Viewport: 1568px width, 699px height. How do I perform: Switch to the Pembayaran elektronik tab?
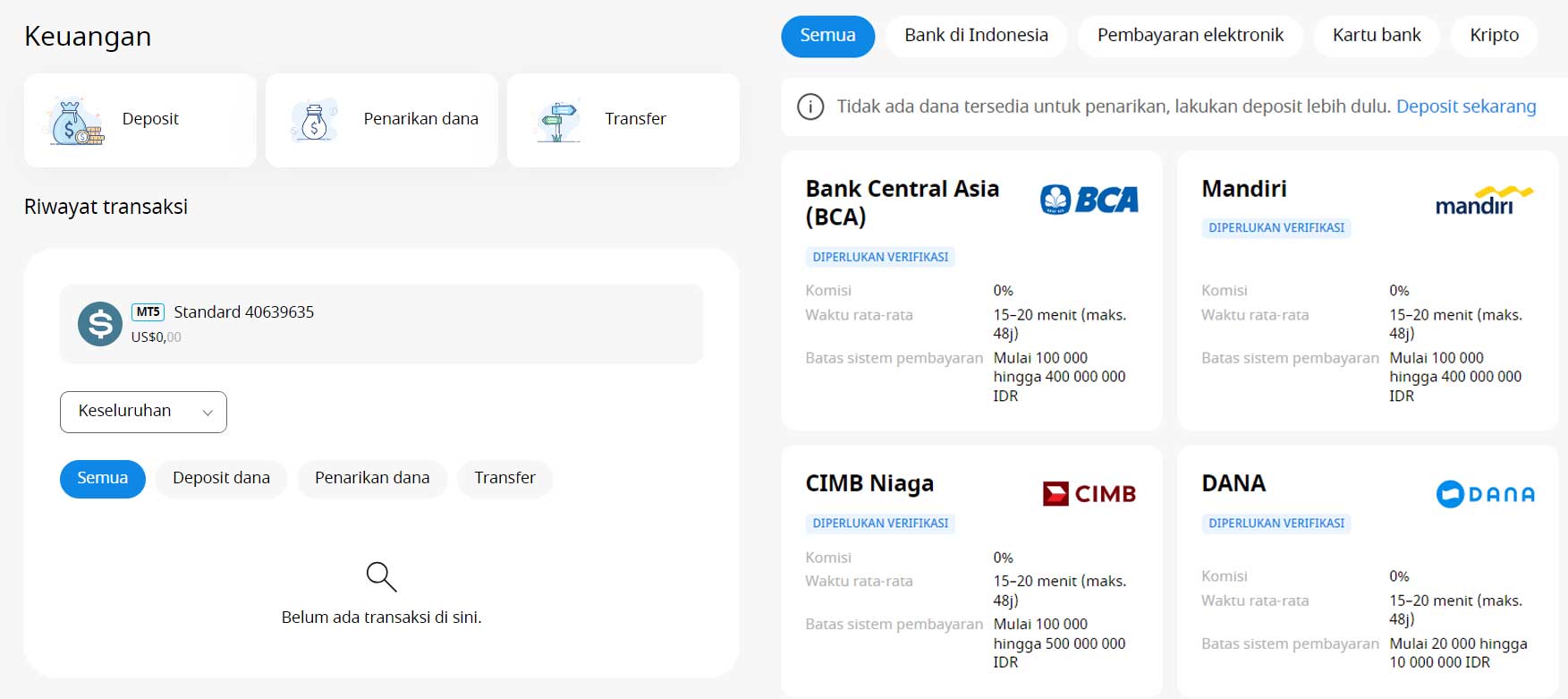point(1191,36)
